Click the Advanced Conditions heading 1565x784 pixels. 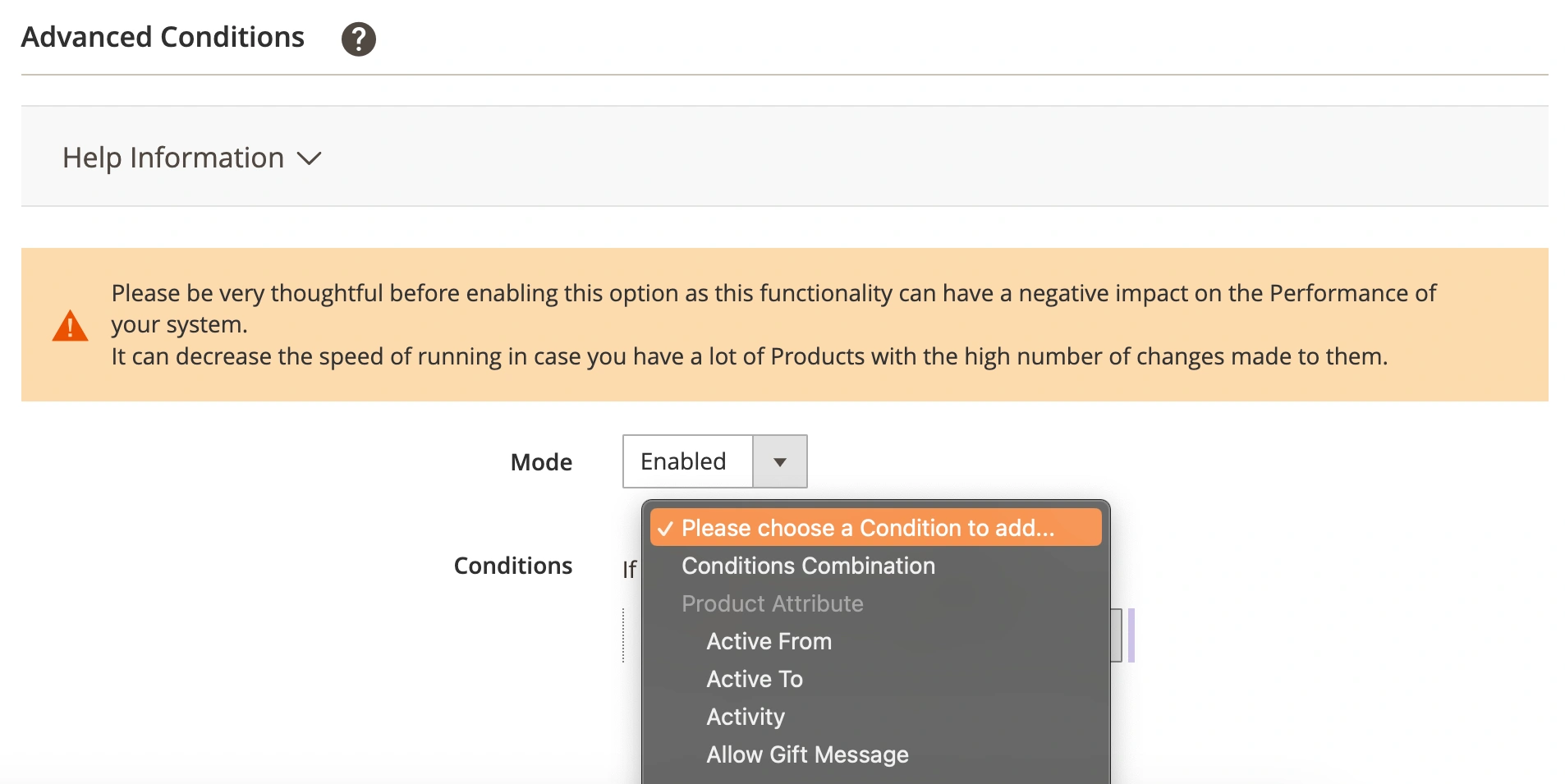click(x=162, y=36)
